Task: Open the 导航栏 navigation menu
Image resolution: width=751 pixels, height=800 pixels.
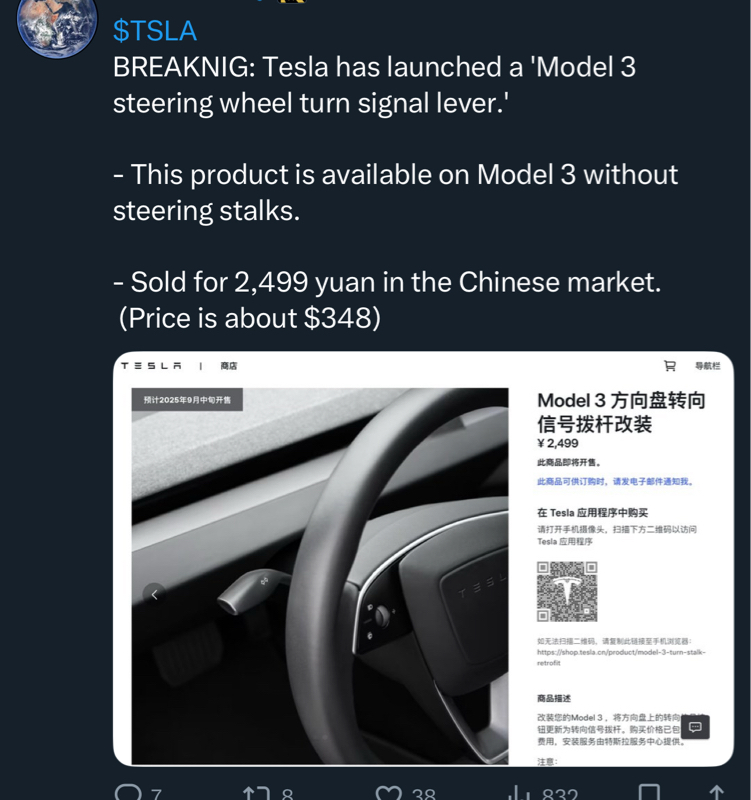Action: point(707,366)
